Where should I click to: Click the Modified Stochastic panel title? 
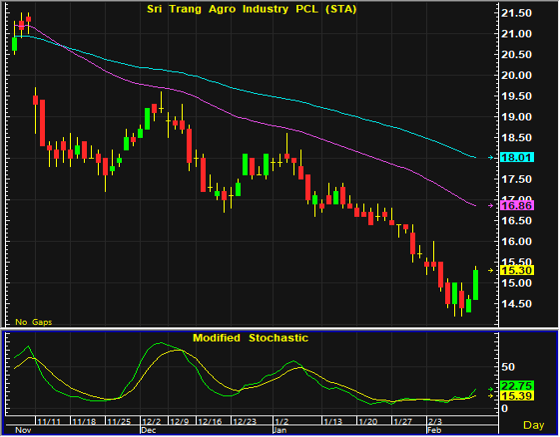click(x=250, y=338)
